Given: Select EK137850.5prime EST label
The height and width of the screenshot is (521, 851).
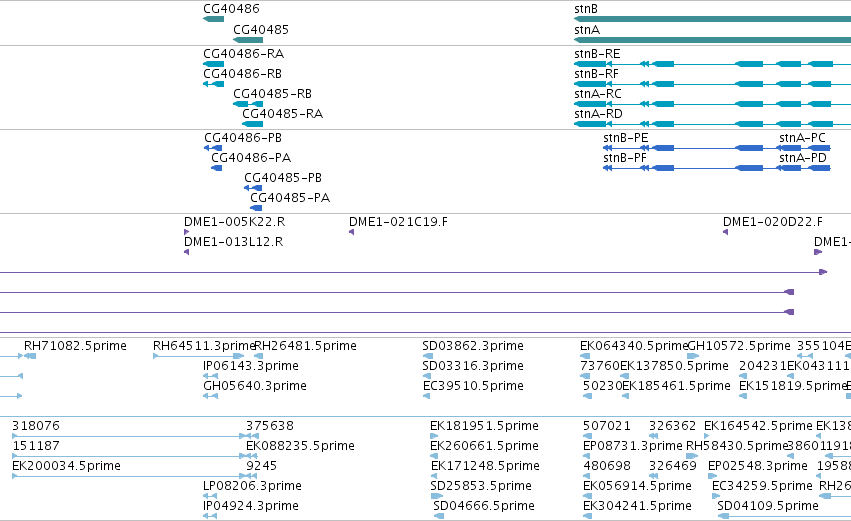Looking at the screenshot, I should pyautogui.click(x=674, y=366).
